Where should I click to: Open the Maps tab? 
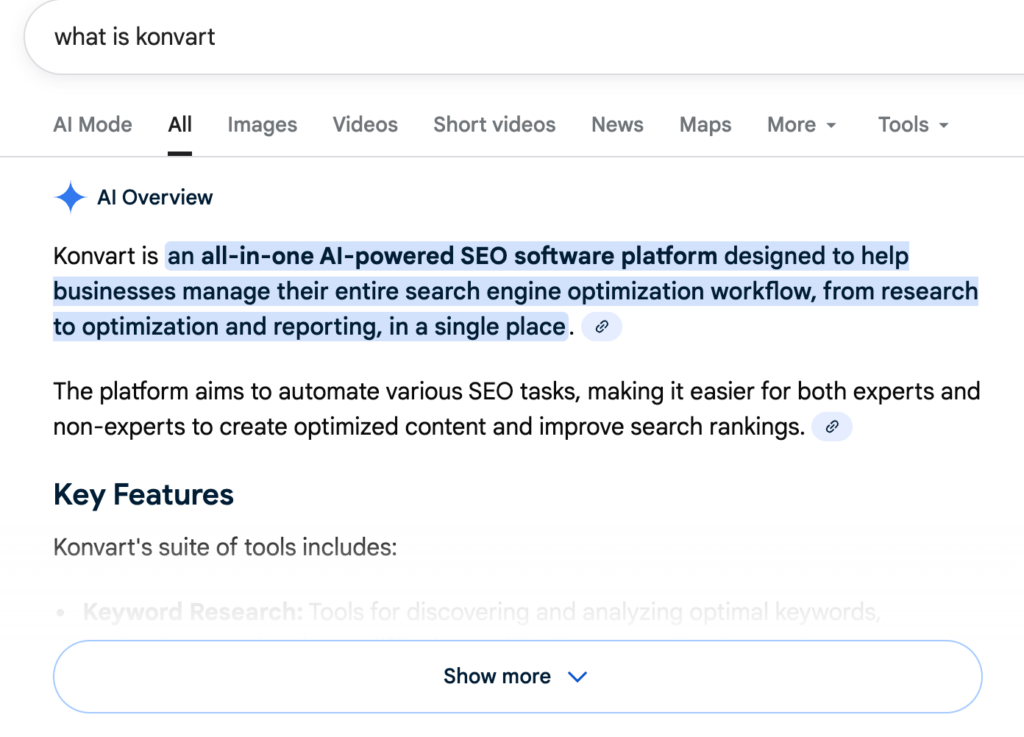click(705, 125)
